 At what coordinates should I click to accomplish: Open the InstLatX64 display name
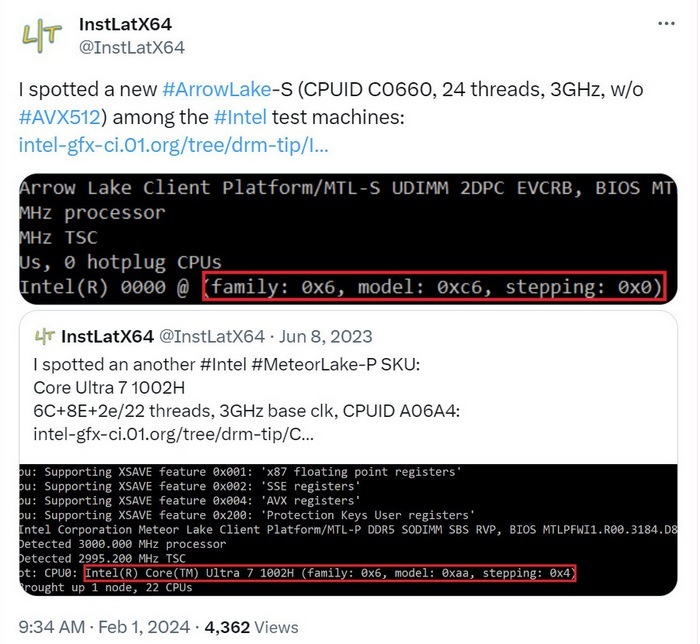click(125, 24)
